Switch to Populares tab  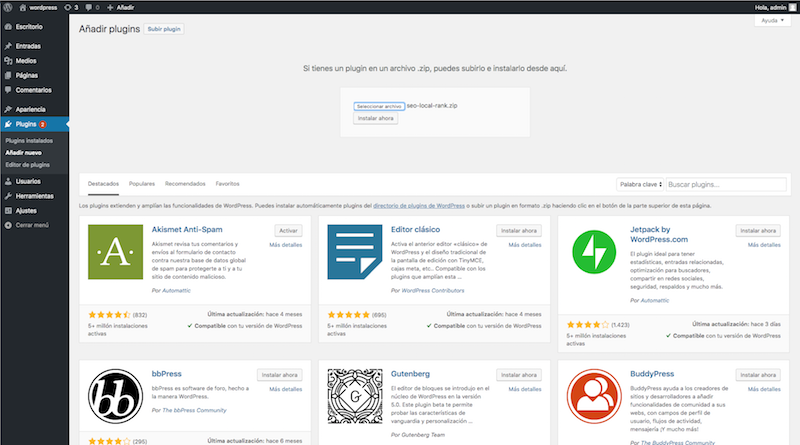tap(142, 184)
